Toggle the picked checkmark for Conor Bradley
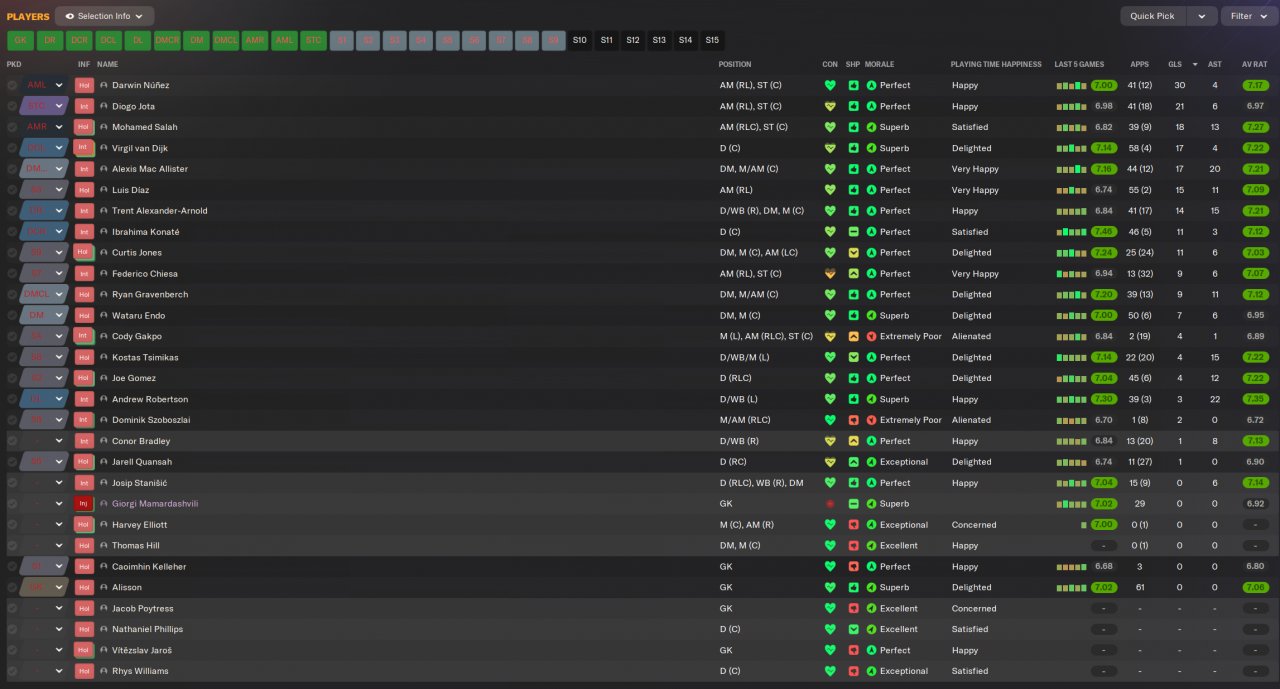Image resolution: width=1280 pixels, height=689 pixels. click(12, 441)
